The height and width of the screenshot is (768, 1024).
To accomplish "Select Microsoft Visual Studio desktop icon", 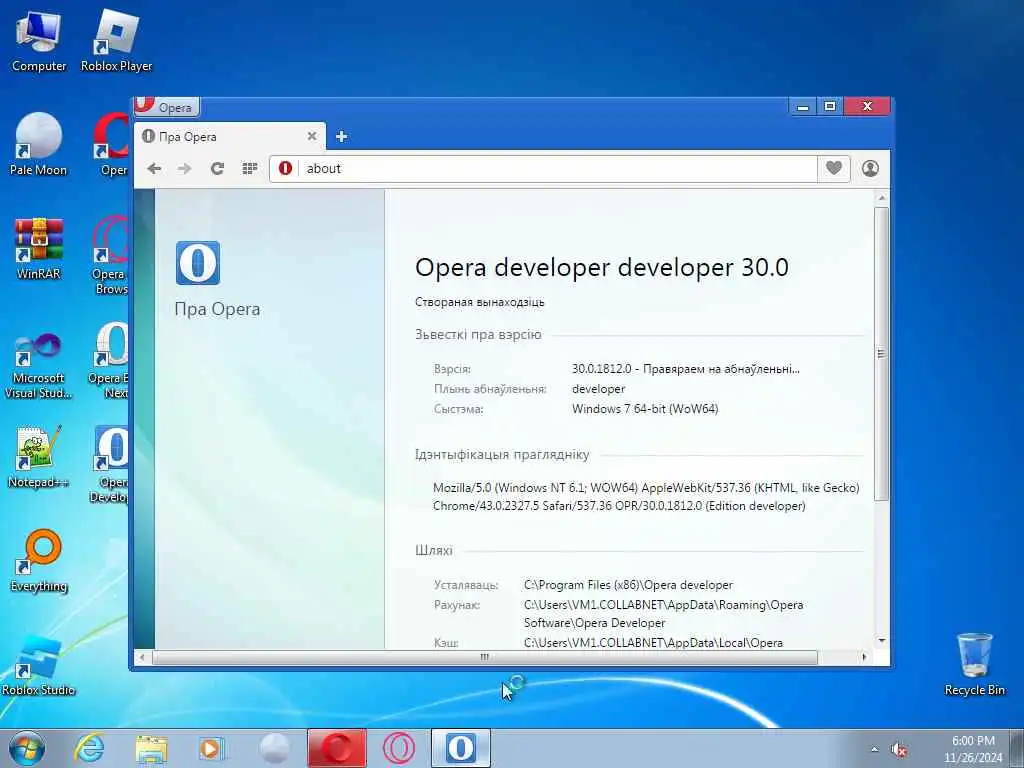I will (39, 366).
